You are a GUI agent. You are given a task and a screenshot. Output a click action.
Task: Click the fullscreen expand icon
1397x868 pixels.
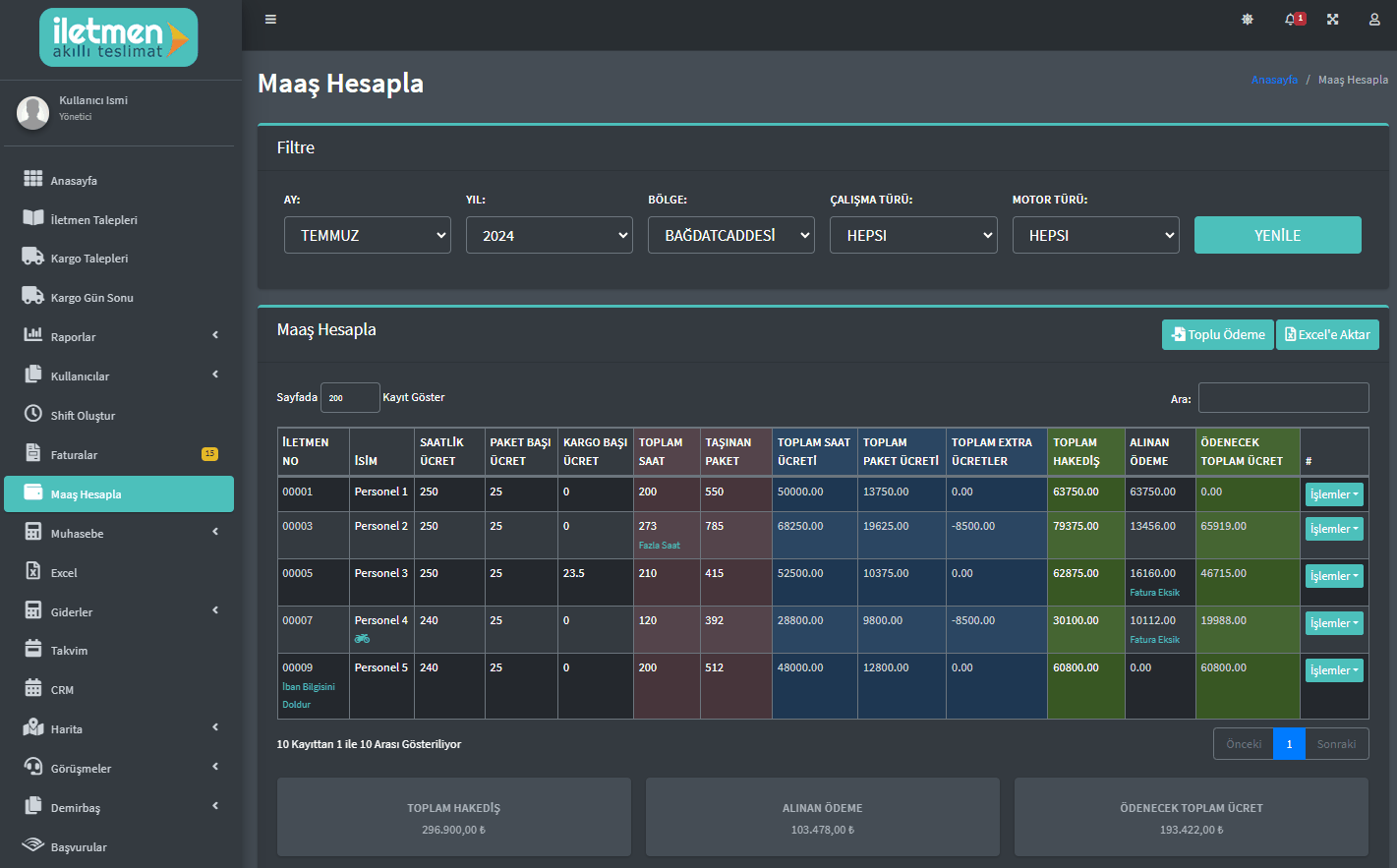(x=1332, y=19)
